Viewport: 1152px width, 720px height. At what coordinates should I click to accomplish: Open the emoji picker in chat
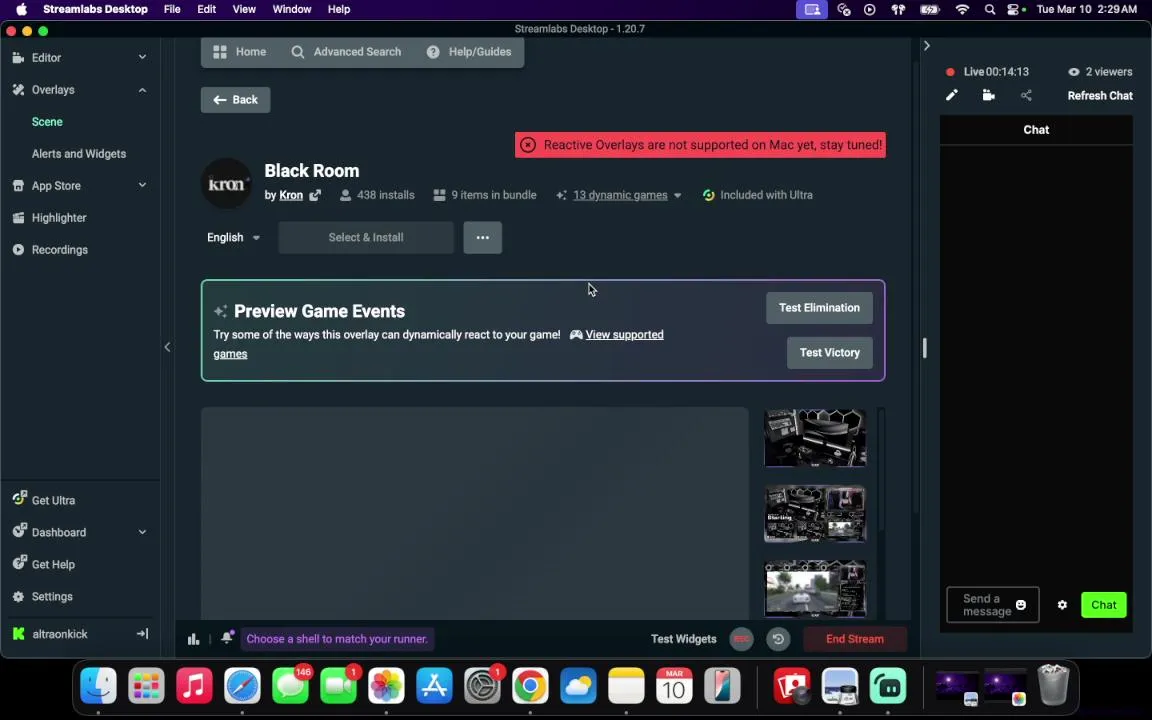(x=1020, y=605)
